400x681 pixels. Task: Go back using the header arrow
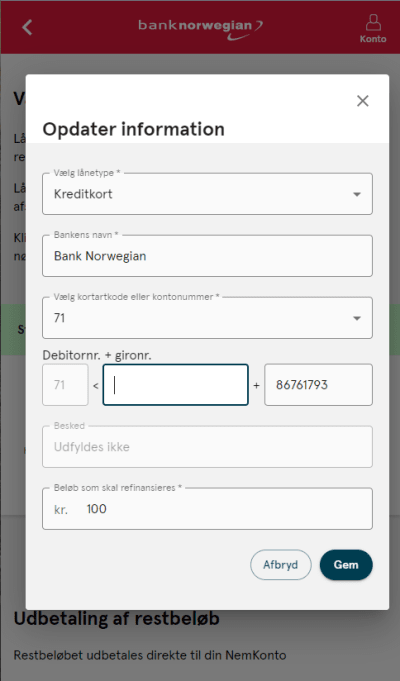[27, 27]
